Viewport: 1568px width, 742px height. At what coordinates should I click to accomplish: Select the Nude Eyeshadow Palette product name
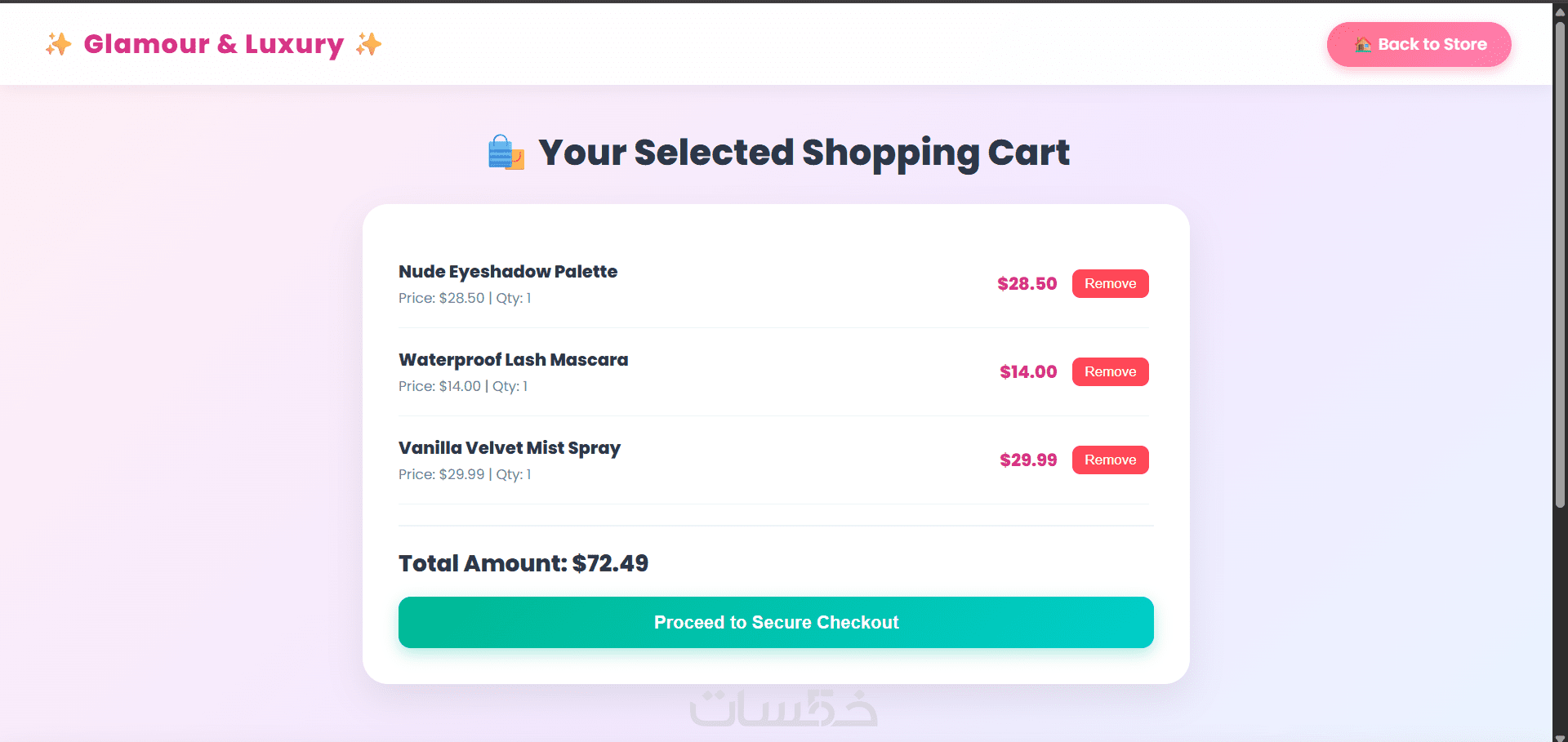508,272
